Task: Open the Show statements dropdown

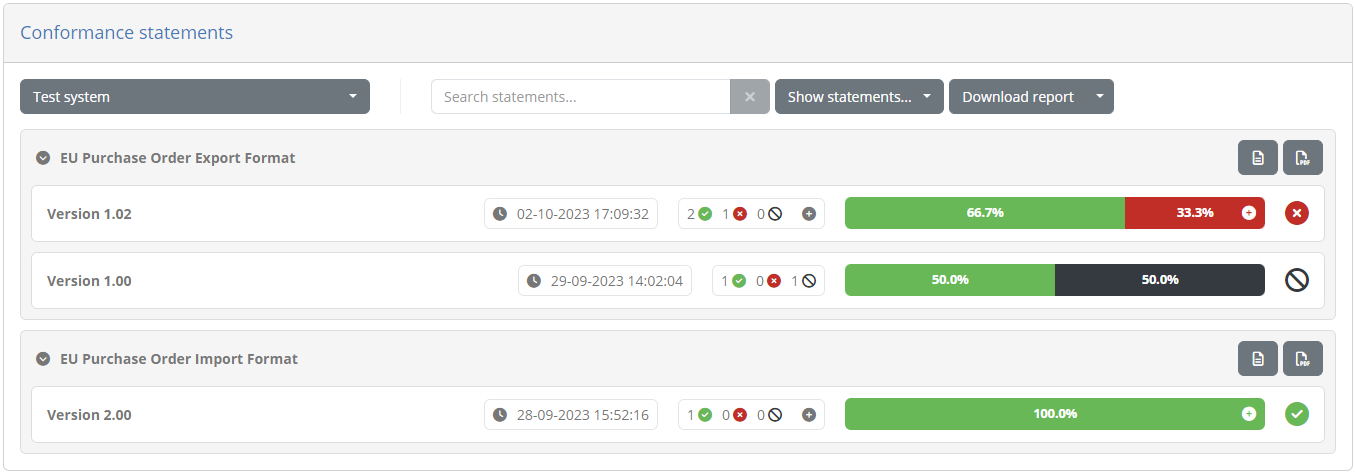Action: (x=859, y=97)
